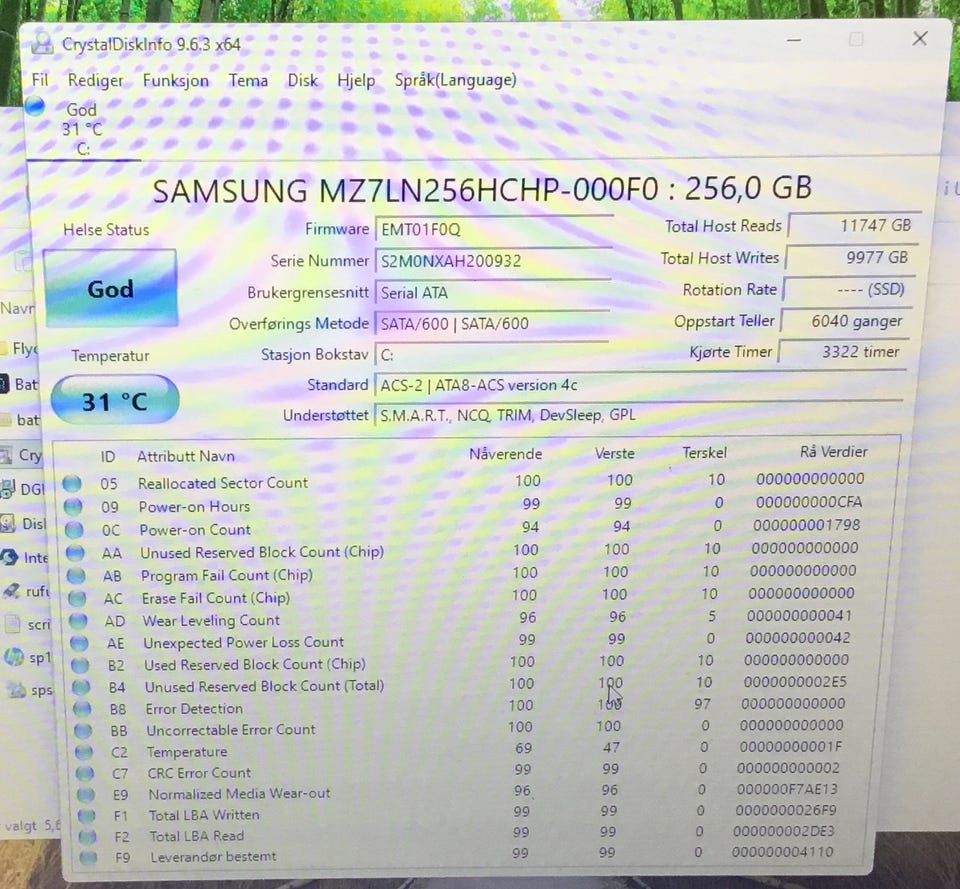
Task: Click the Verste column header
Action: coord(615,453)
